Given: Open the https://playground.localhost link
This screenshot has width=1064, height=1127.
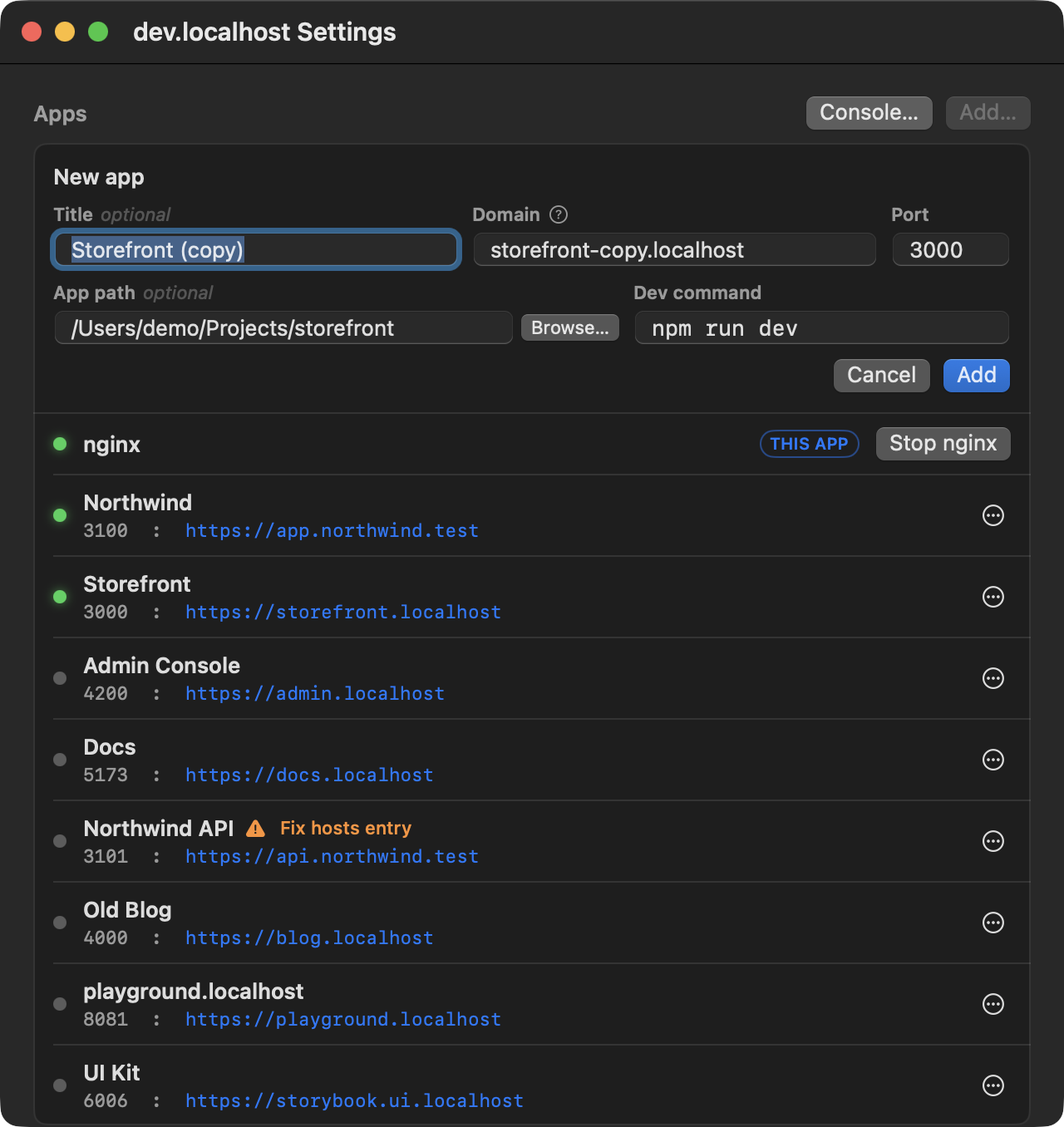Looking at the screenshot, I should [x=343, y=1020].
